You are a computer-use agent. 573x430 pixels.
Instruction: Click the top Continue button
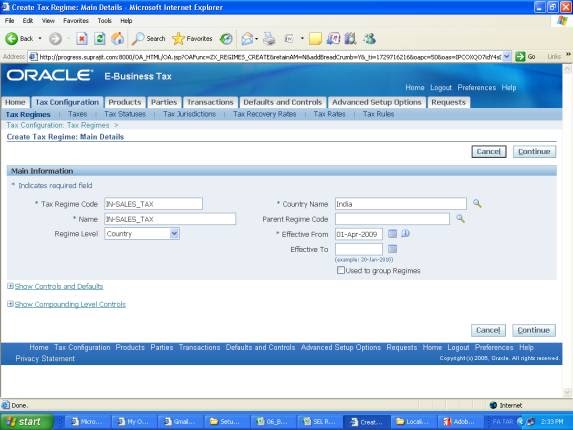[x=534, y=151]
